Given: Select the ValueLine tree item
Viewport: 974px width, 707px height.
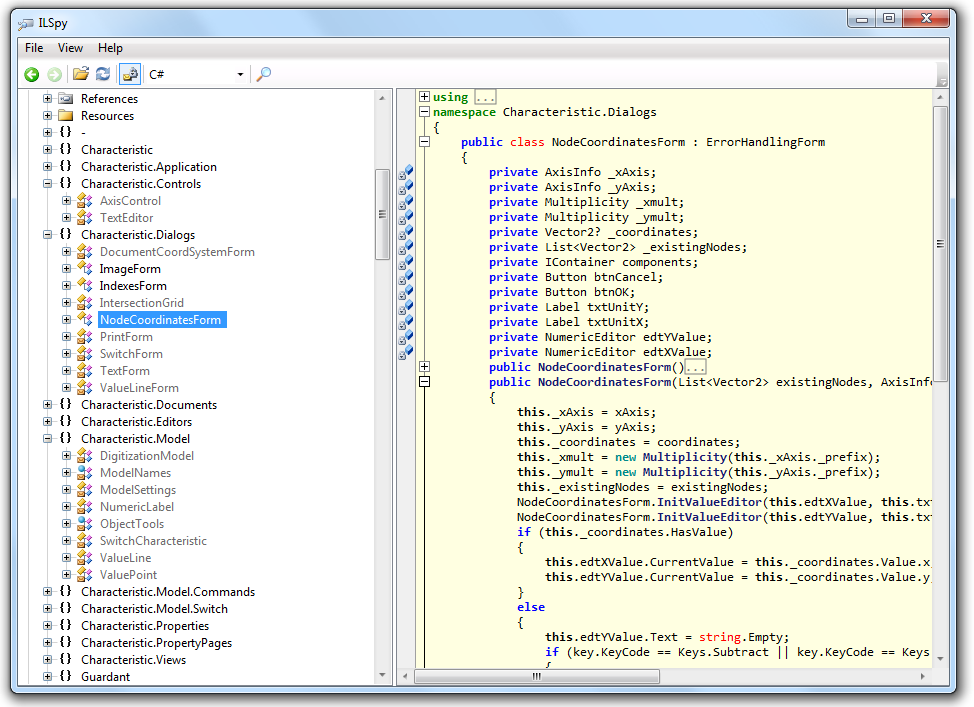Looking at the screenshot, I should pos(125,557).
